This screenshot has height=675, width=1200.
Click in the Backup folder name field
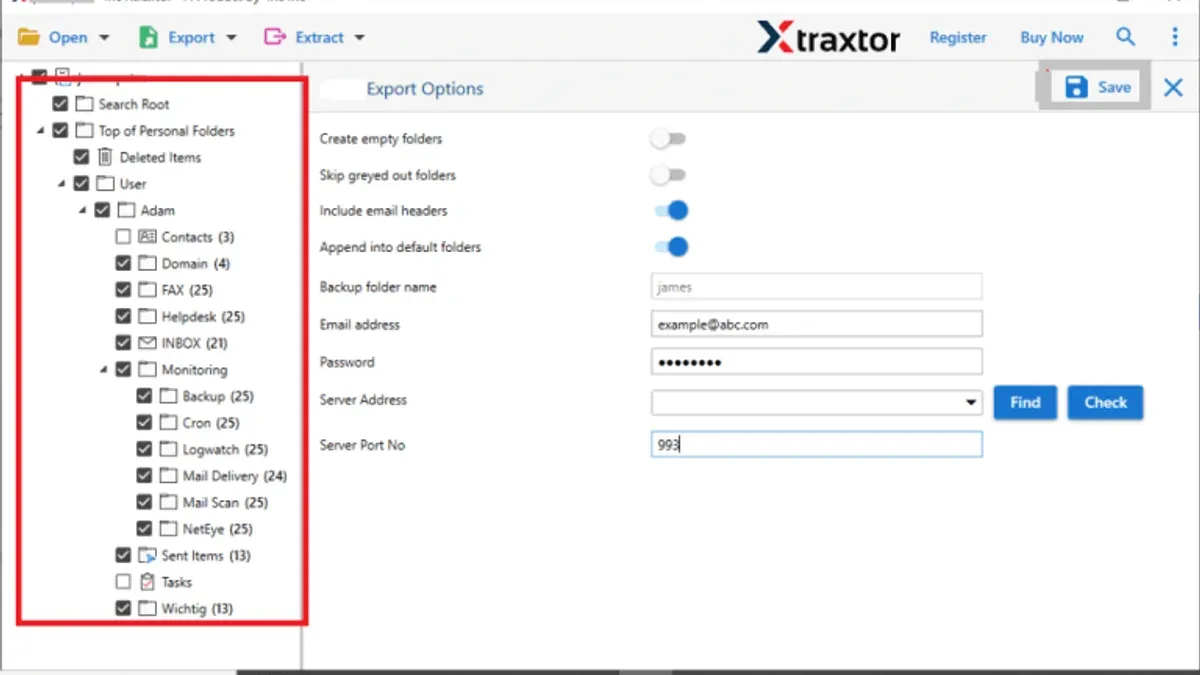[x=816, y=287]
